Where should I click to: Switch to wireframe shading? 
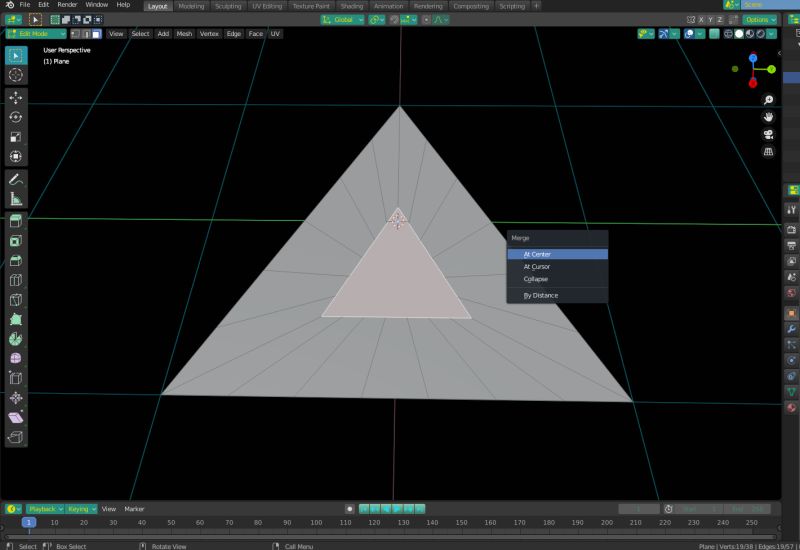728,34
